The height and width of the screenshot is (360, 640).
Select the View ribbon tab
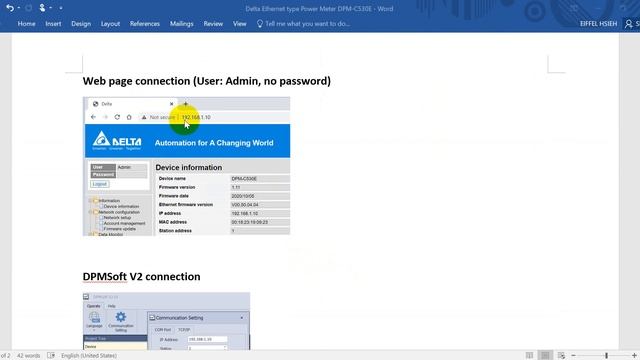point(240,24)
